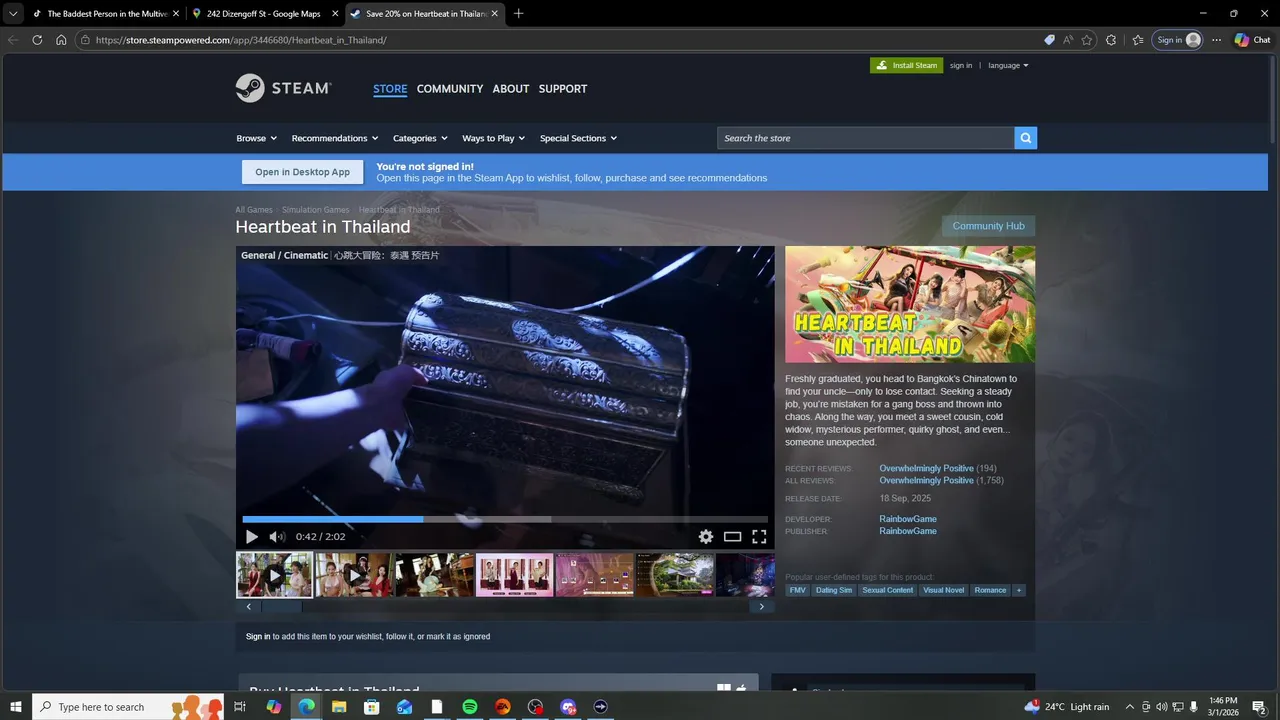Screen dimensions: 1280x720
Task: Select first trailer video thumbnail
Action: (x=275, y=575)
